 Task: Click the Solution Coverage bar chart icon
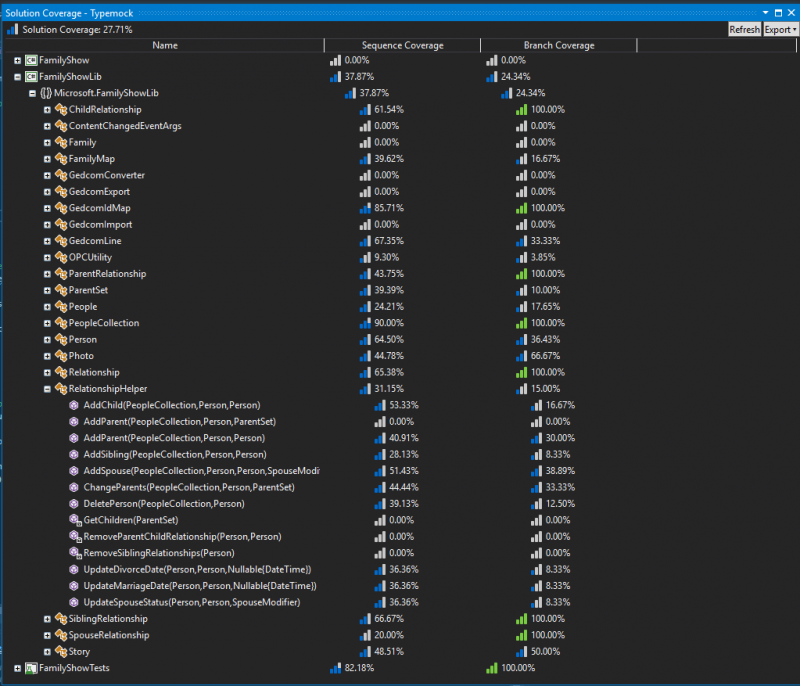(12, 30)
